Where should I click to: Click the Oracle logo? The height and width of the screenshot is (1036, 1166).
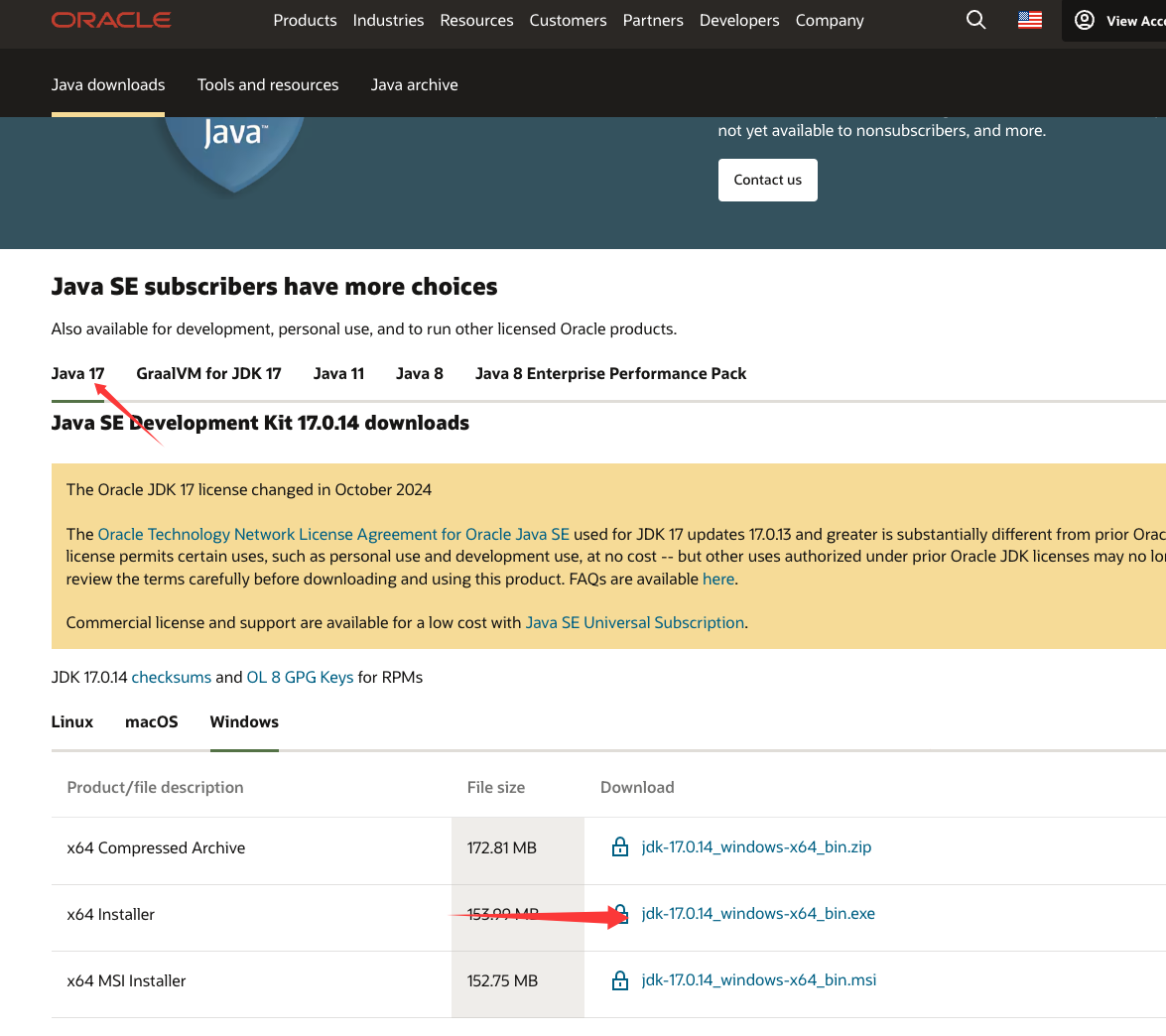[x=111, y=20]
